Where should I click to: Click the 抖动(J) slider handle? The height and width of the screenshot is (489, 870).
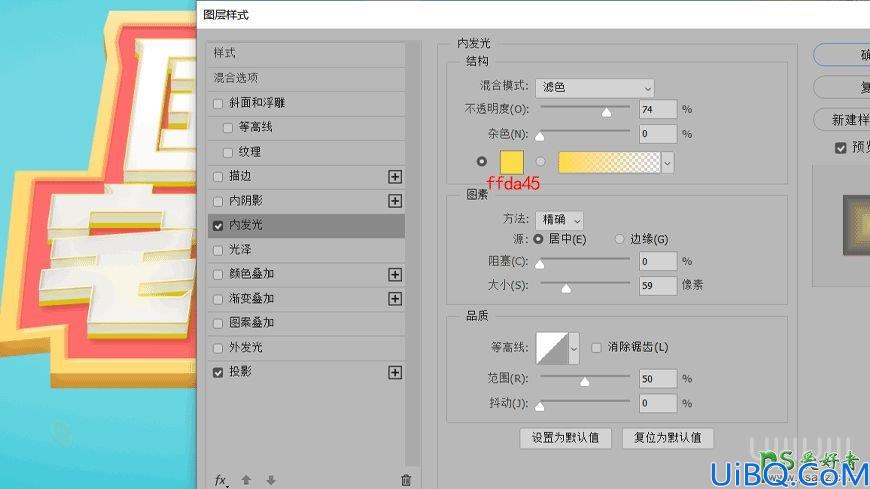(x=540, y=406)
